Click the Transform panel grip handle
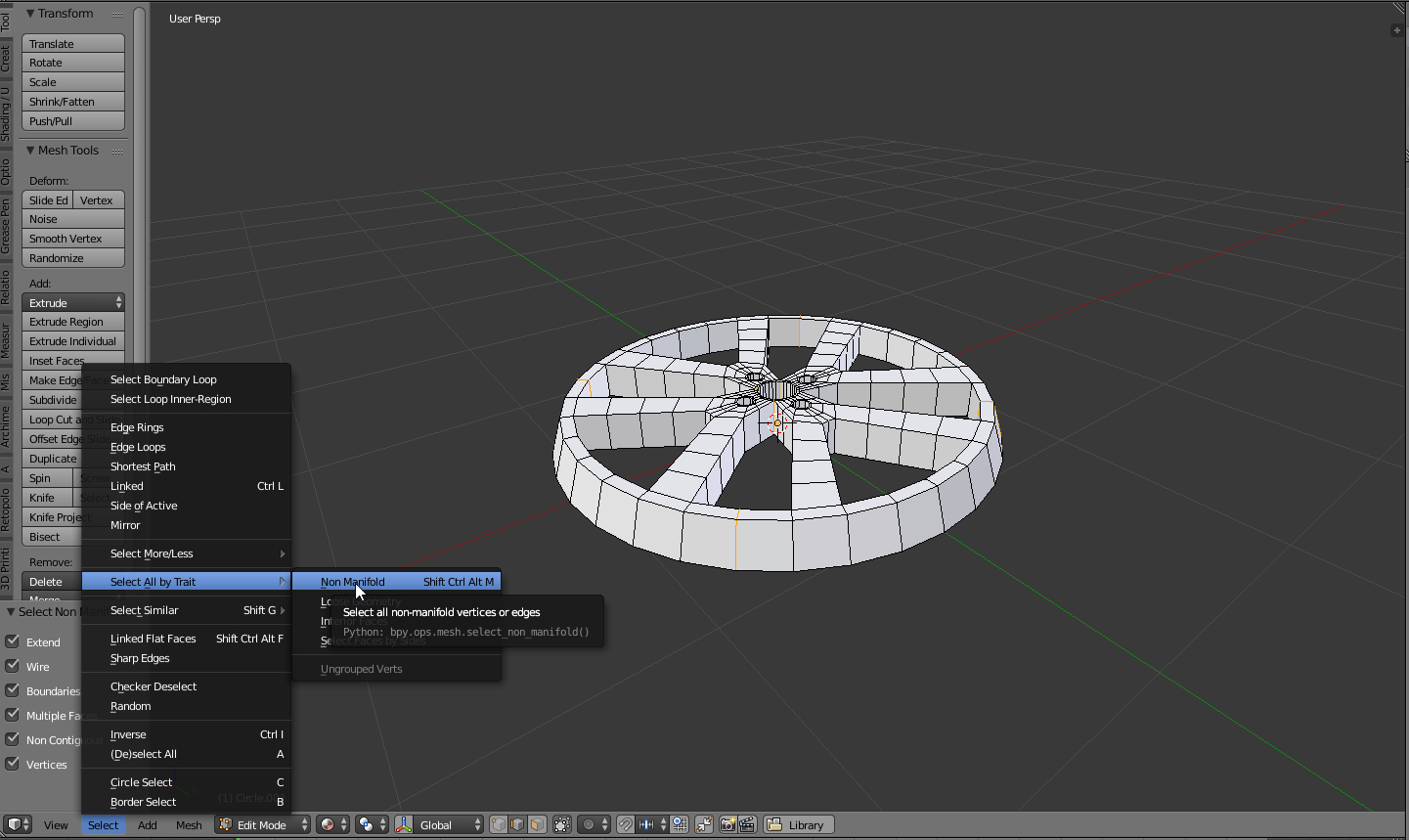This screenshot has width=1409, height=840. coord(117,14)
